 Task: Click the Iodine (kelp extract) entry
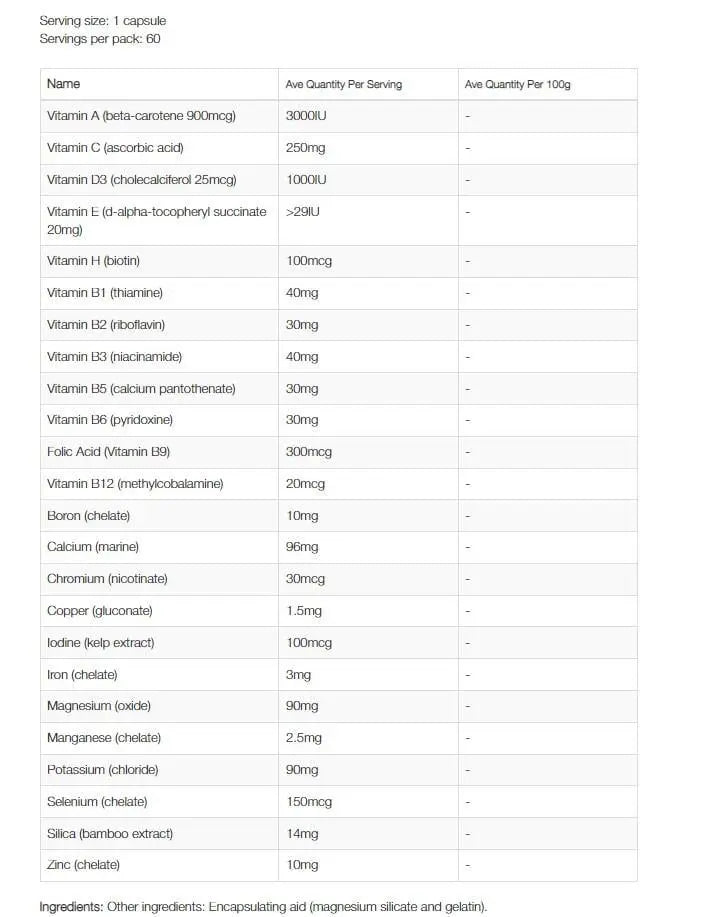[100, 643]
